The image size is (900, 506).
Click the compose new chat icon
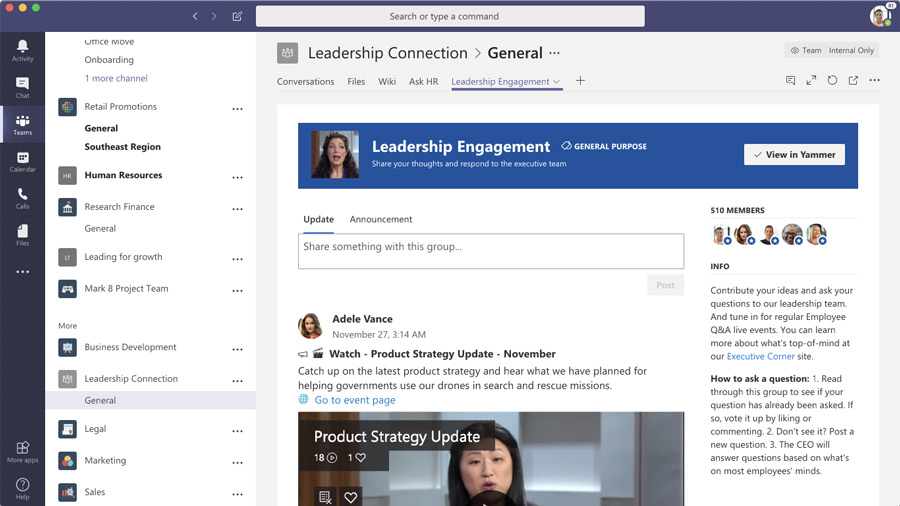(x=237, y=16)
